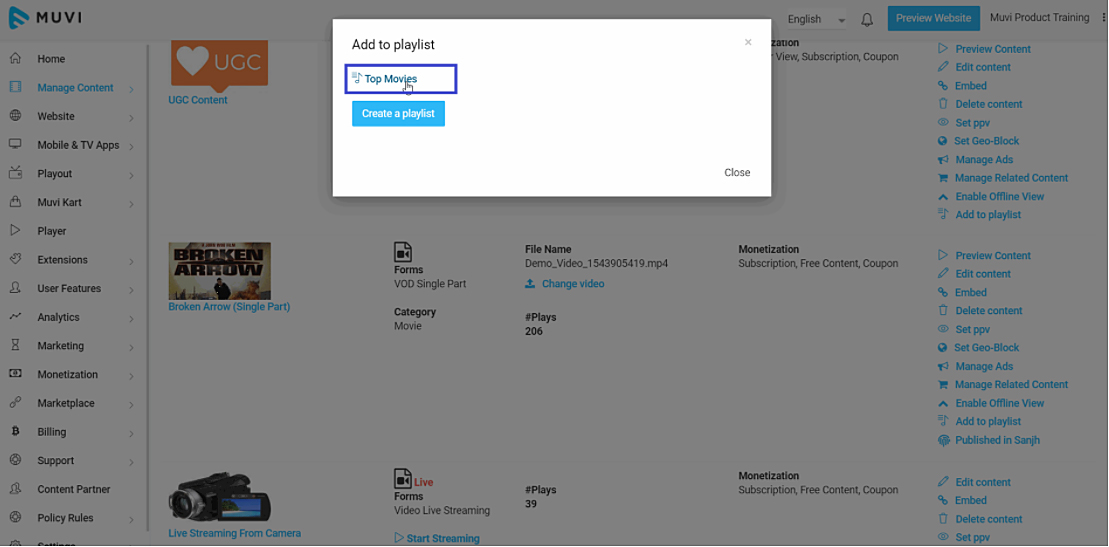Click Manage Ads megaphone icon for UGC Content
Viewport: 1109px width, 547px height.
(943, 159)
